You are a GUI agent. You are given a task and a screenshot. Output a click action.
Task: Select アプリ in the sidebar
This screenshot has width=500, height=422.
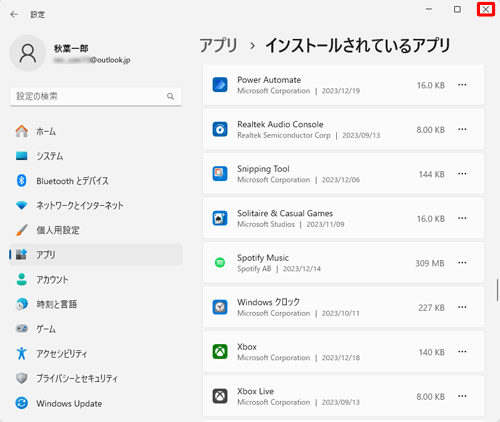point(96,255)
